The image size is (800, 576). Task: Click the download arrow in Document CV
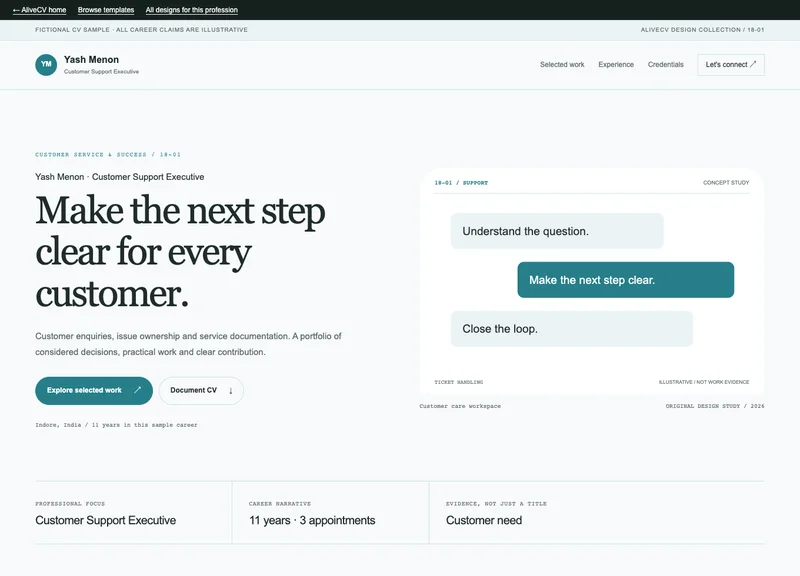click(x=231, y=391)
